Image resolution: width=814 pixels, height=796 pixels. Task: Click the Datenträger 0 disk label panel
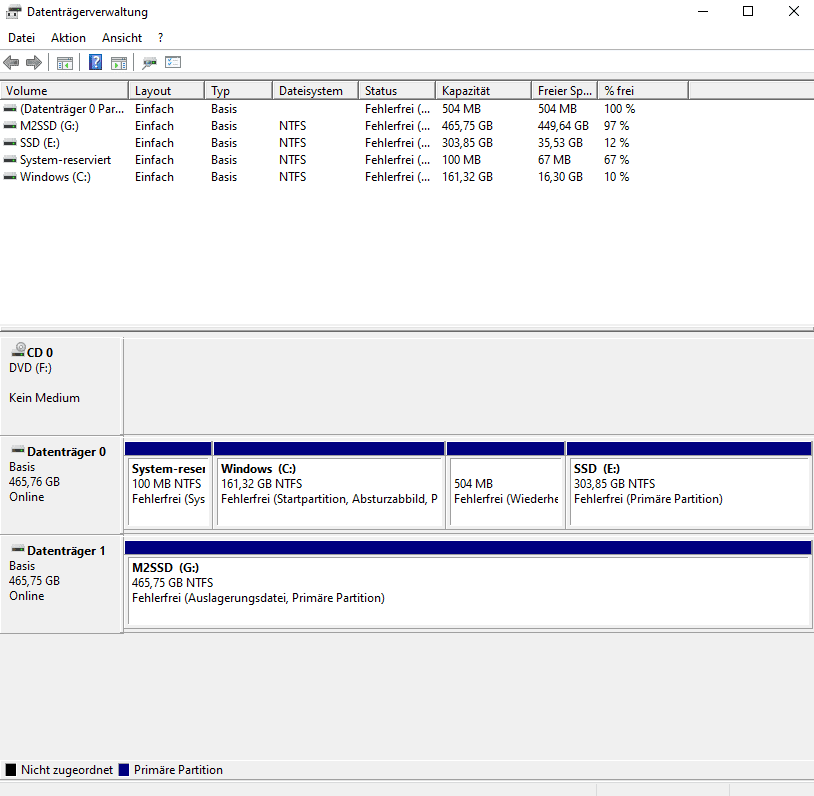tap(61, 485)
